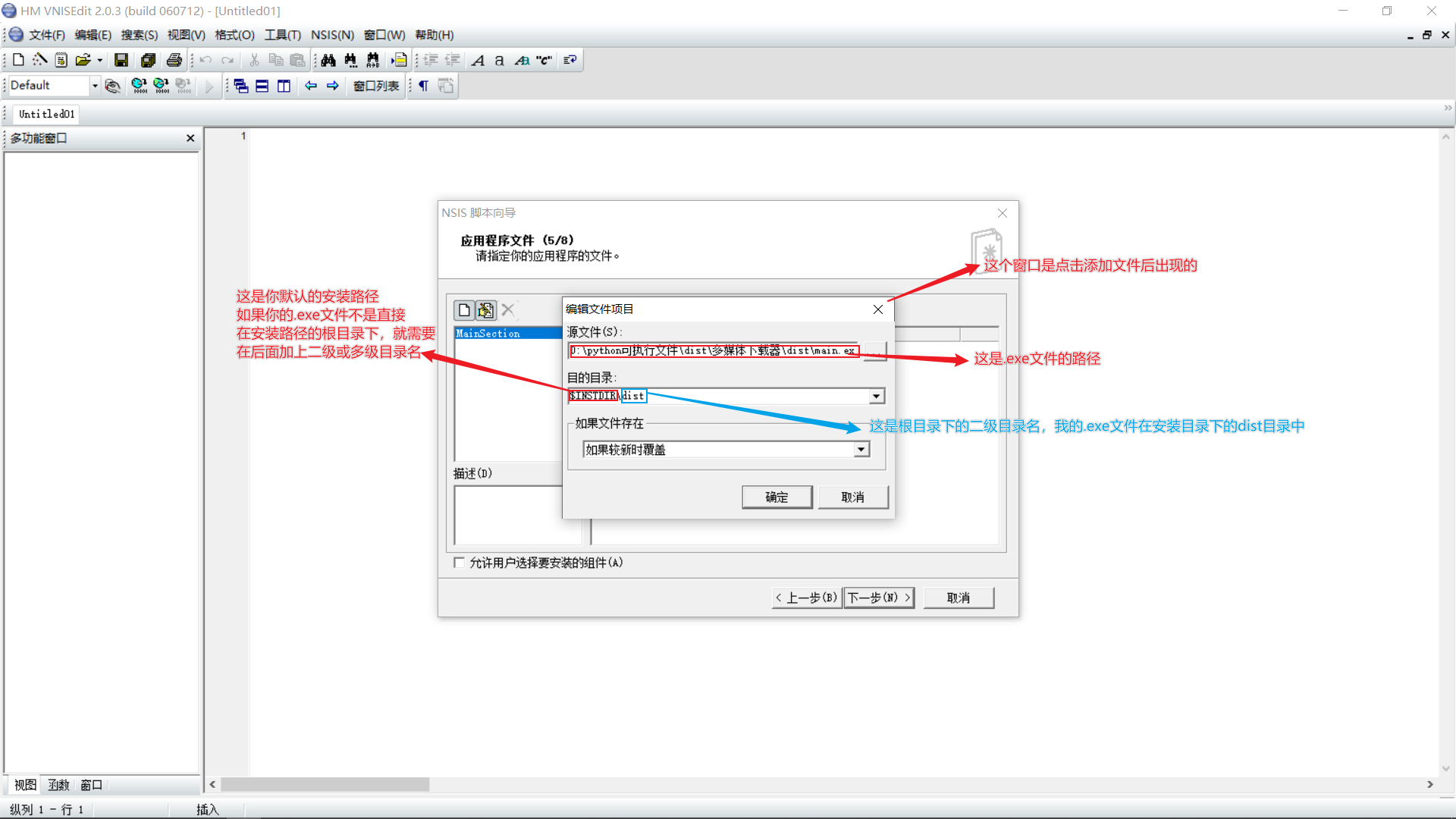The image size is (1456, 819).
Task: Open the NSIS(N) menu
Action: click(332, 35)
